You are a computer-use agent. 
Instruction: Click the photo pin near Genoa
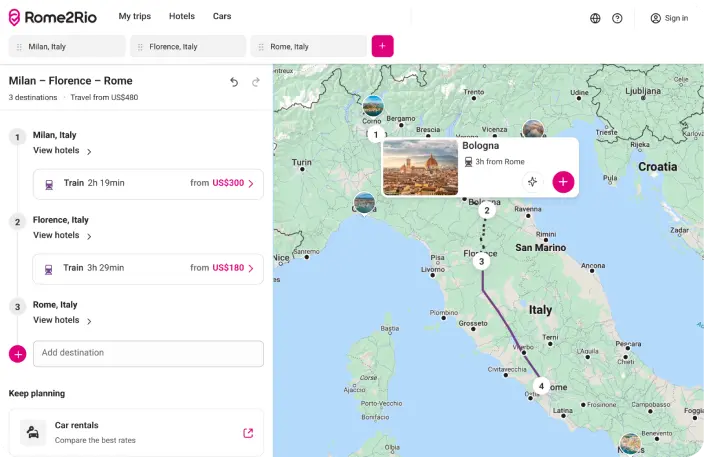coord(364,203)
